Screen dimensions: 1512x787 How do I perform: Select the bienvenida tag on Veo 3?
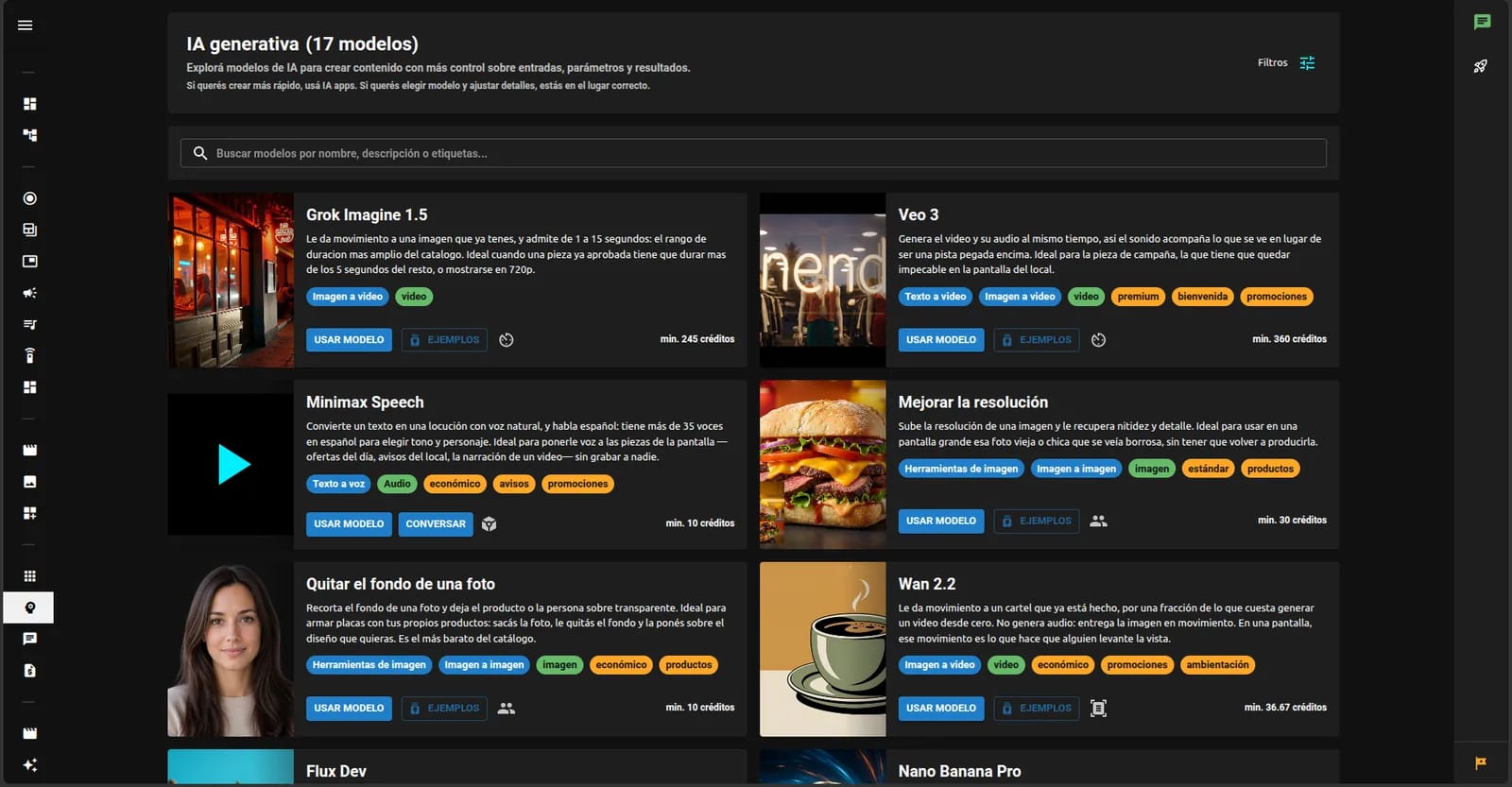tap(1203, 297)
